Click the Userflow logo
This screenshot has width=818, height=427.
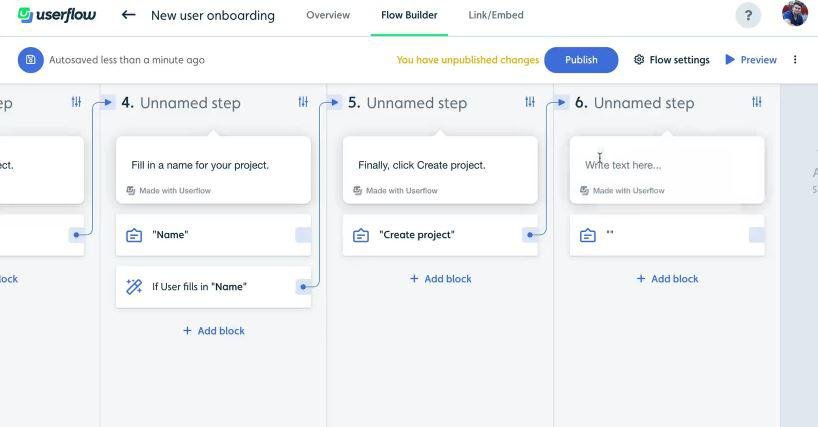57,15
